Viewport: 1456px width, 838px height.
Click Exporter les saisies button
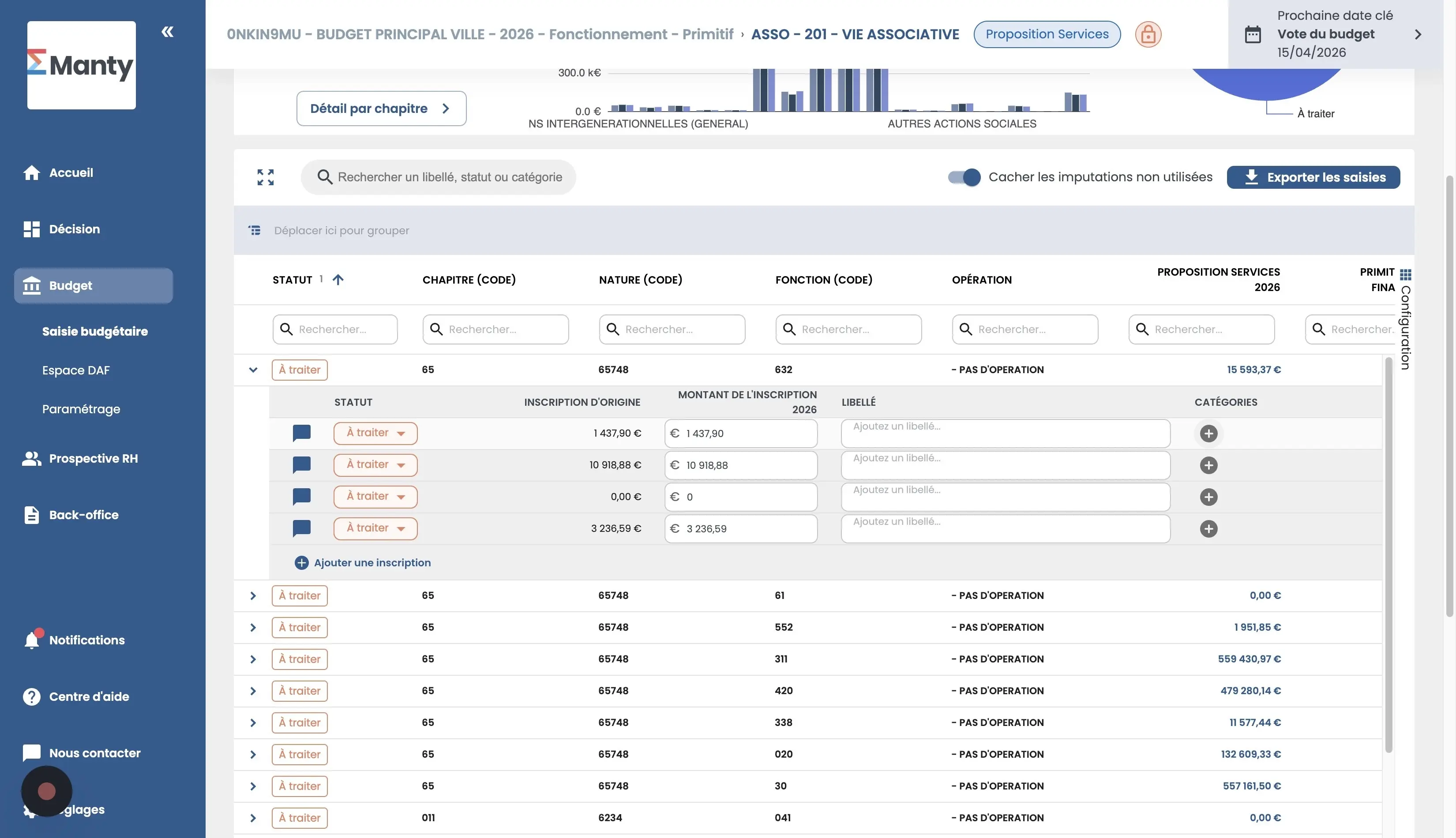(1313, 177)
